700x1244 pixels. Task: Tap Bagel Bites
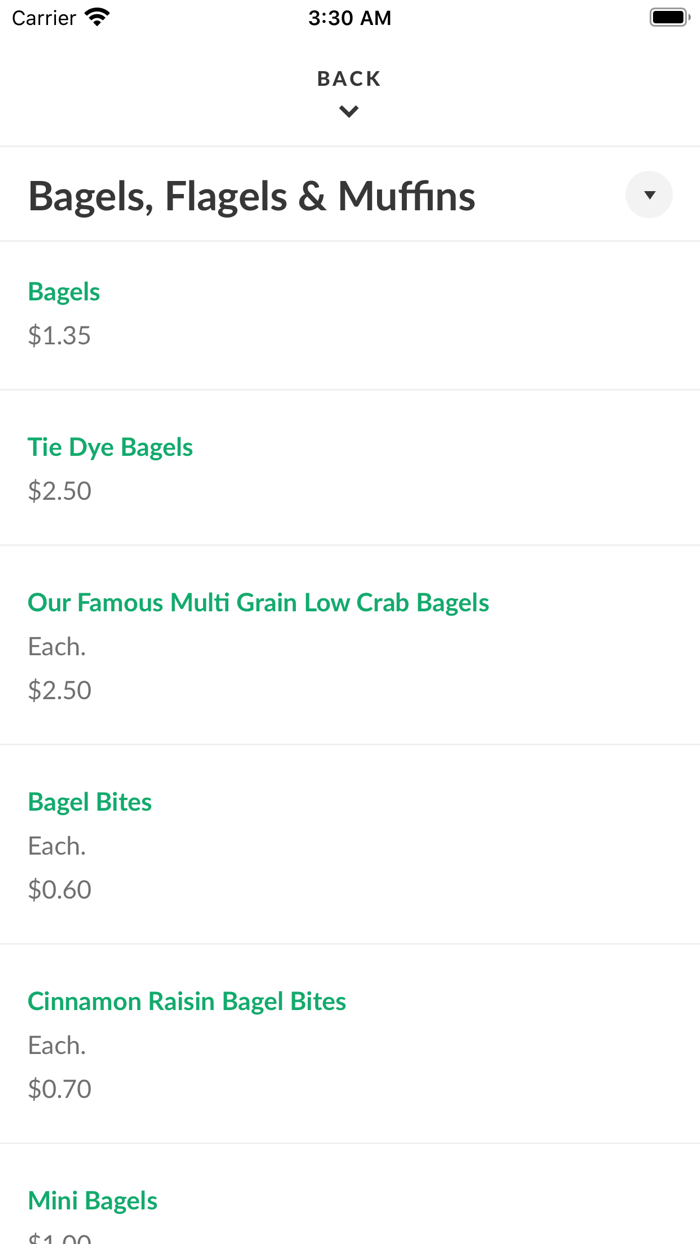pyautogui.click(x=89, y=801)
